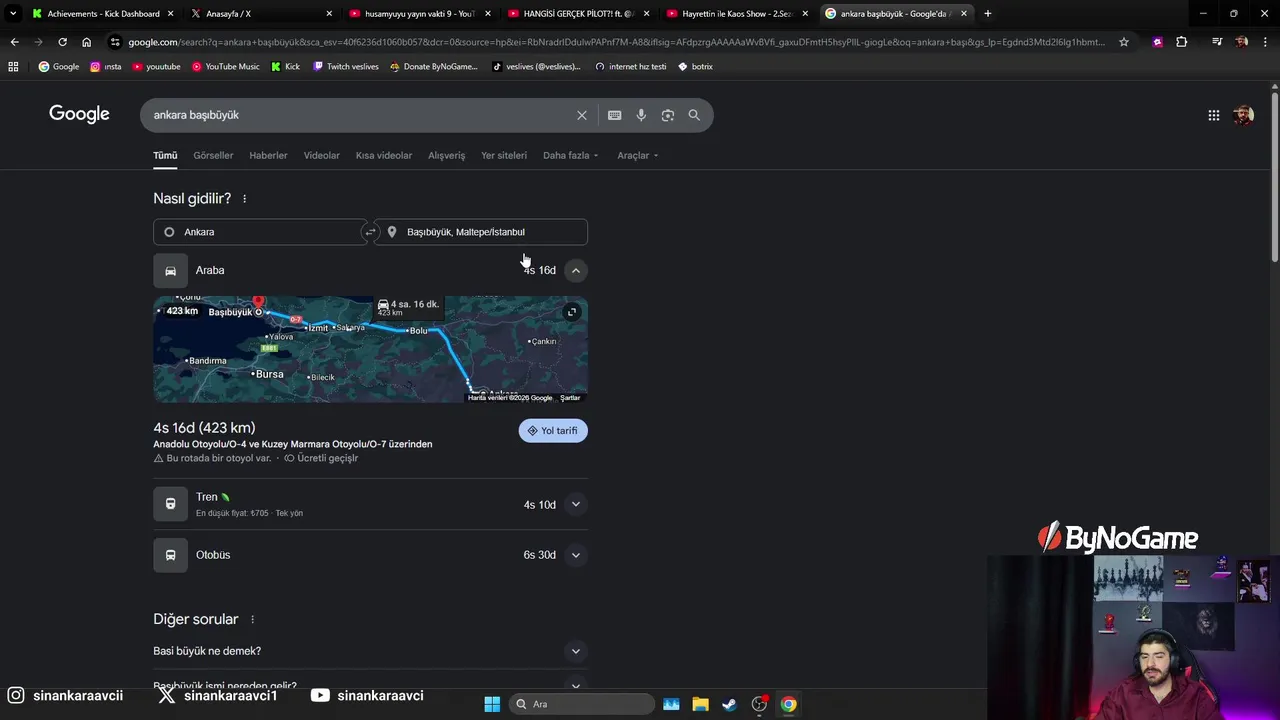The width and height of the screenshot is (1280, 720).
Task: Open OBS Studio from the taskbar
Action: tap(759, 704)
